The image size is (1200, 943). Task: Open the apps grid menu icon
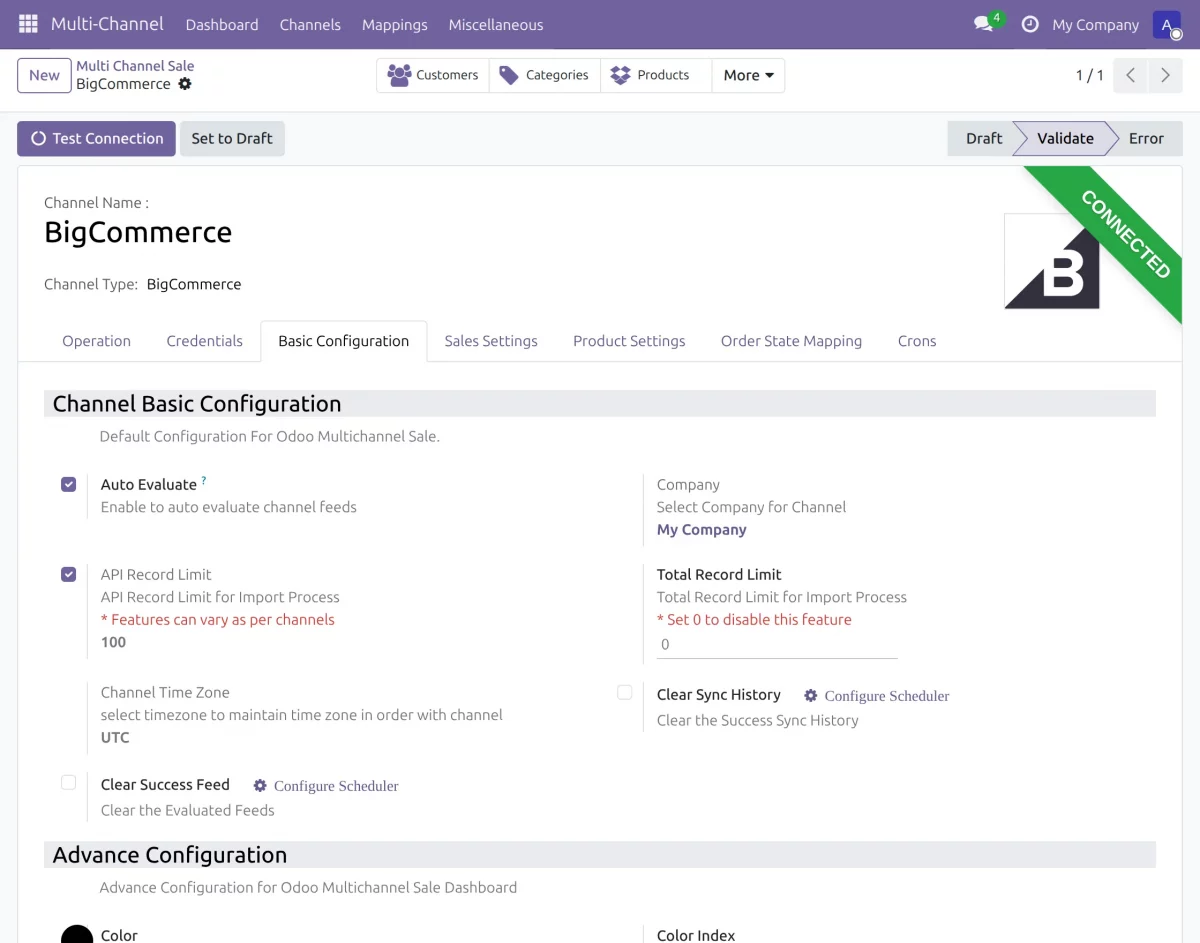click(28, 24)
